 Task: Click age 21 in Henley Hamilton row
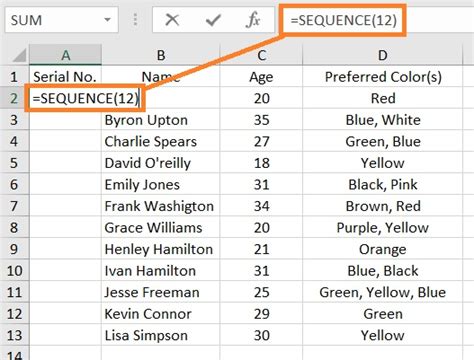point(261,249)
